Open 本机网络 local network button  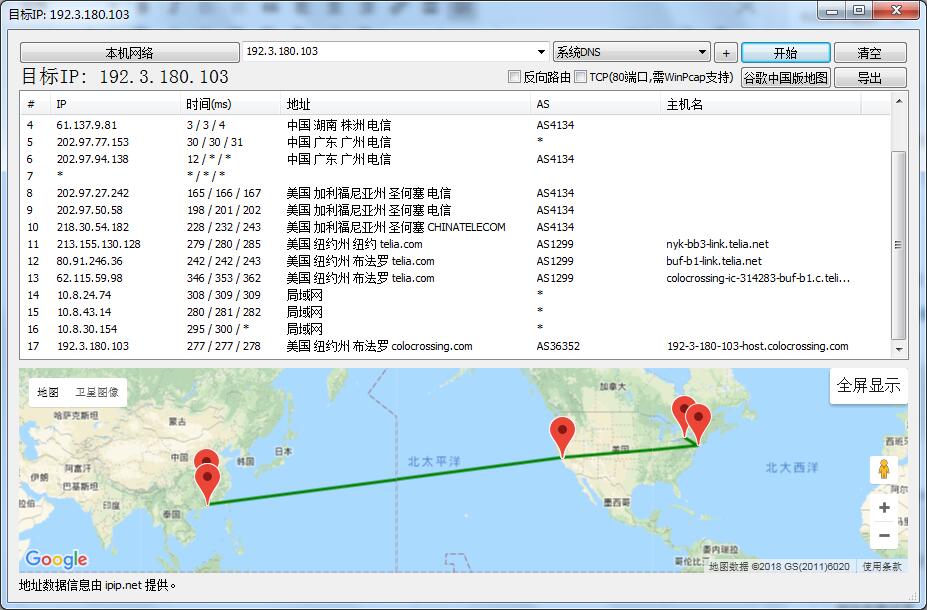[x=129, y=53]
